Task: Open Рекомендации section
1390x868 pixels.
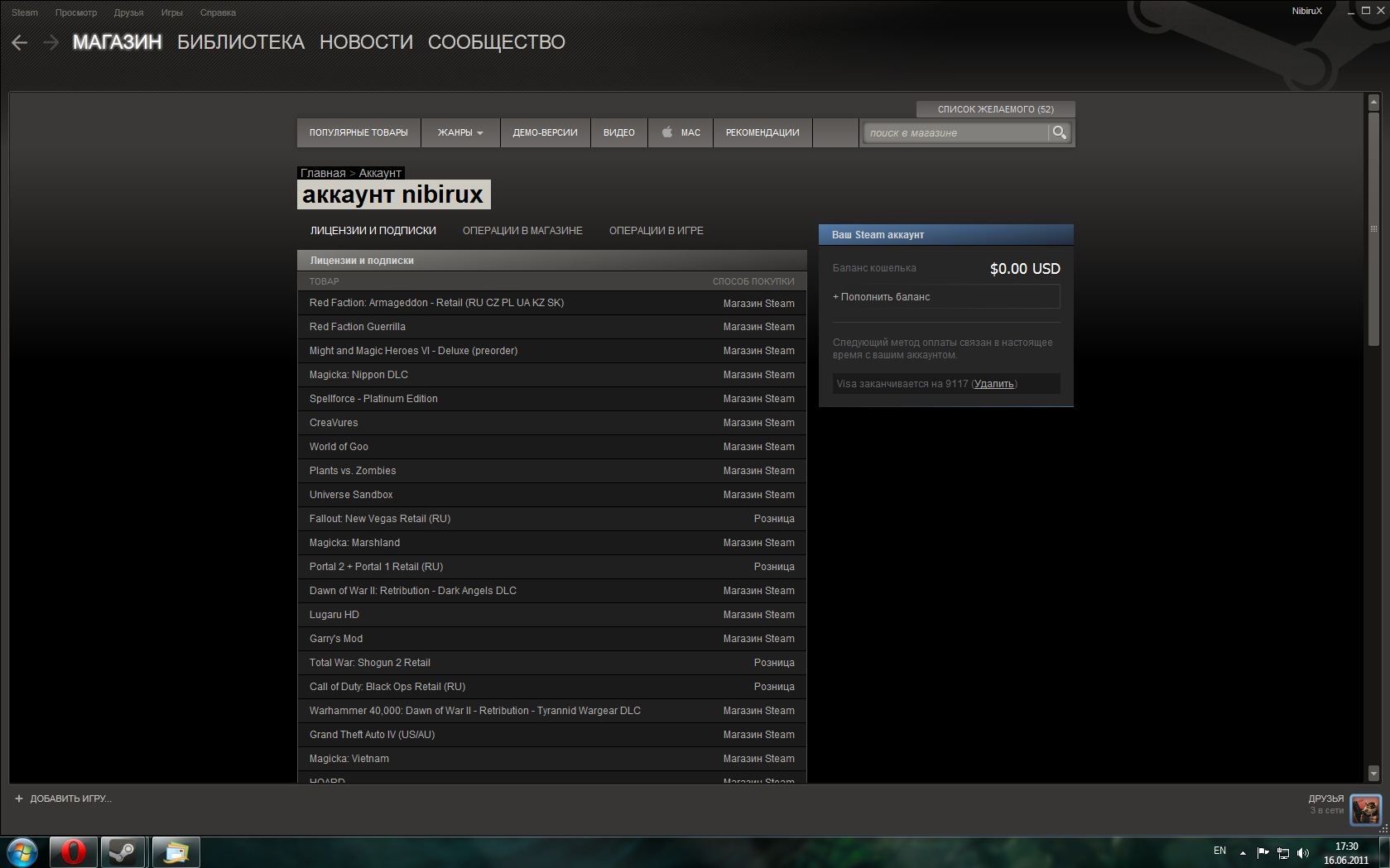Action: coord(762,132)
